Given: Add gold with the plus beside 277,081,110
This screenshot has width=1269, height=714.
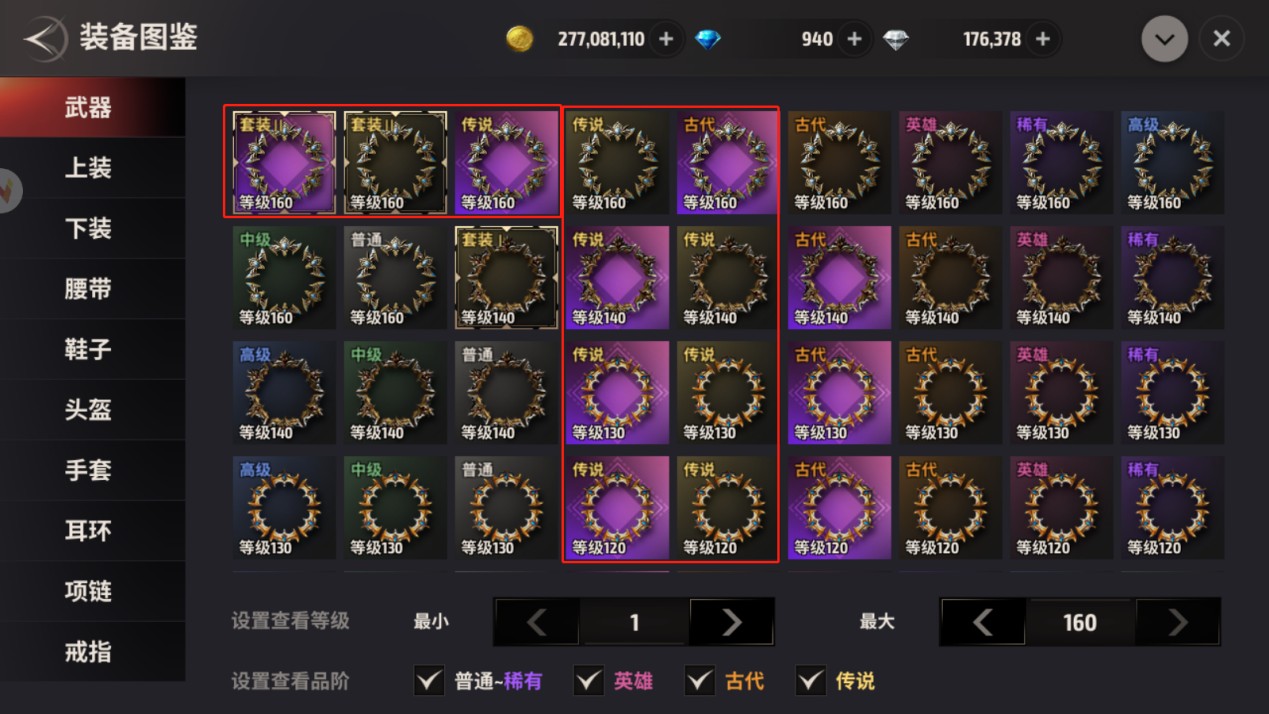Looking at the screenshot, I should click(x=666, y=39).
